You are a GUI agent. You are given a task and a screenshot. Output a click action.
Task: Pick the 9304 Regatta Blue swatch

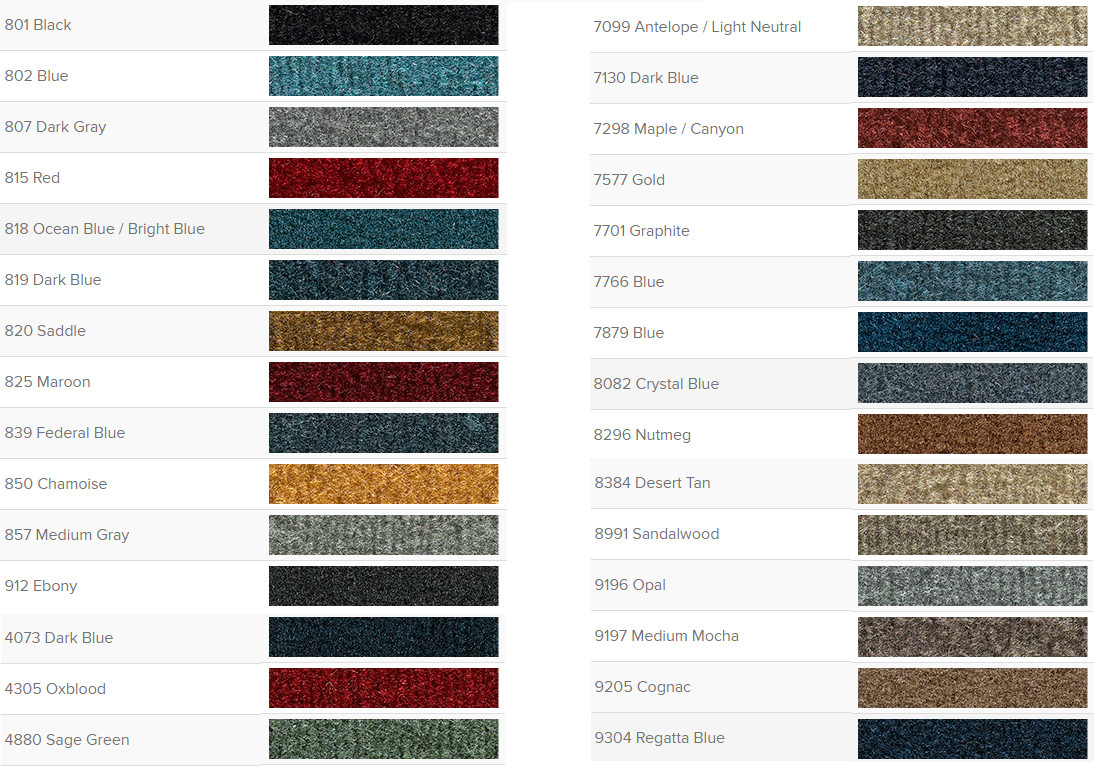973,739
